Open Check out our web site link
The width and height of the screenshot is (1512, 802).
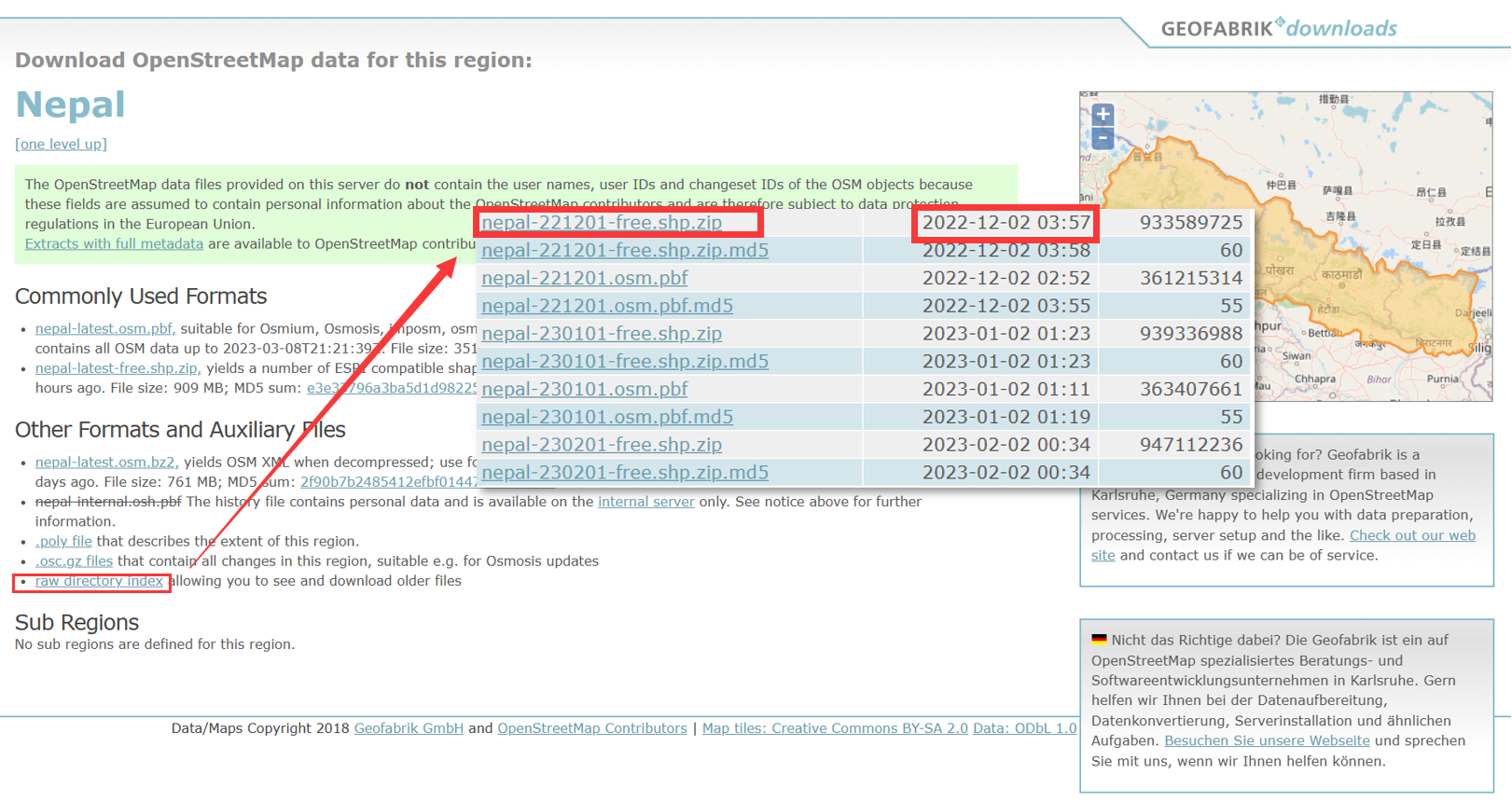click(1283, 546)
